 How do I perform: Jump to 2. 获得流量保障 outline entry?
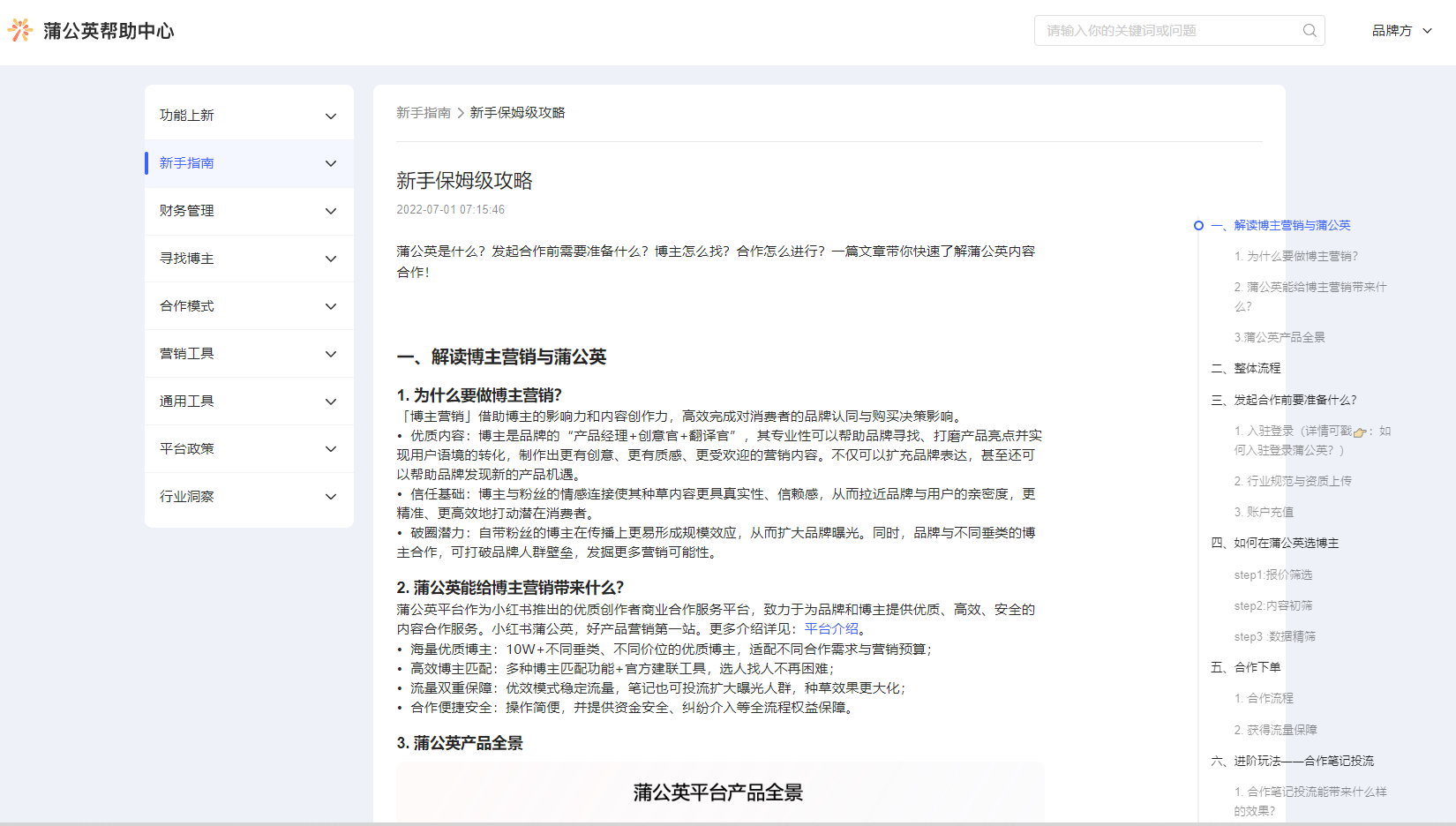pos(1275,731)
